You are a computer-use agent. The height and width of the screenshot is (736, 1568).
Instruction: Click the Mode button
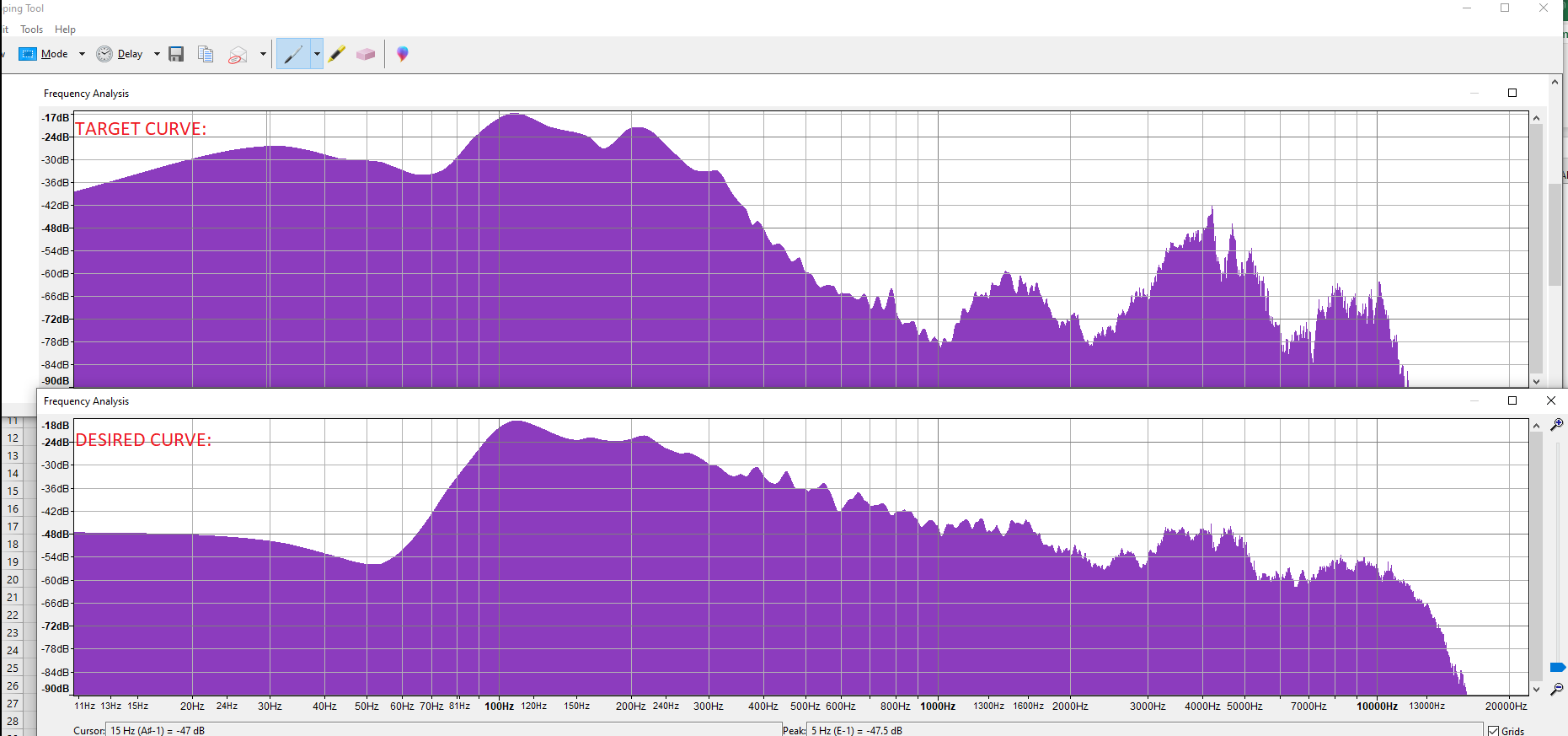(45, 54)
